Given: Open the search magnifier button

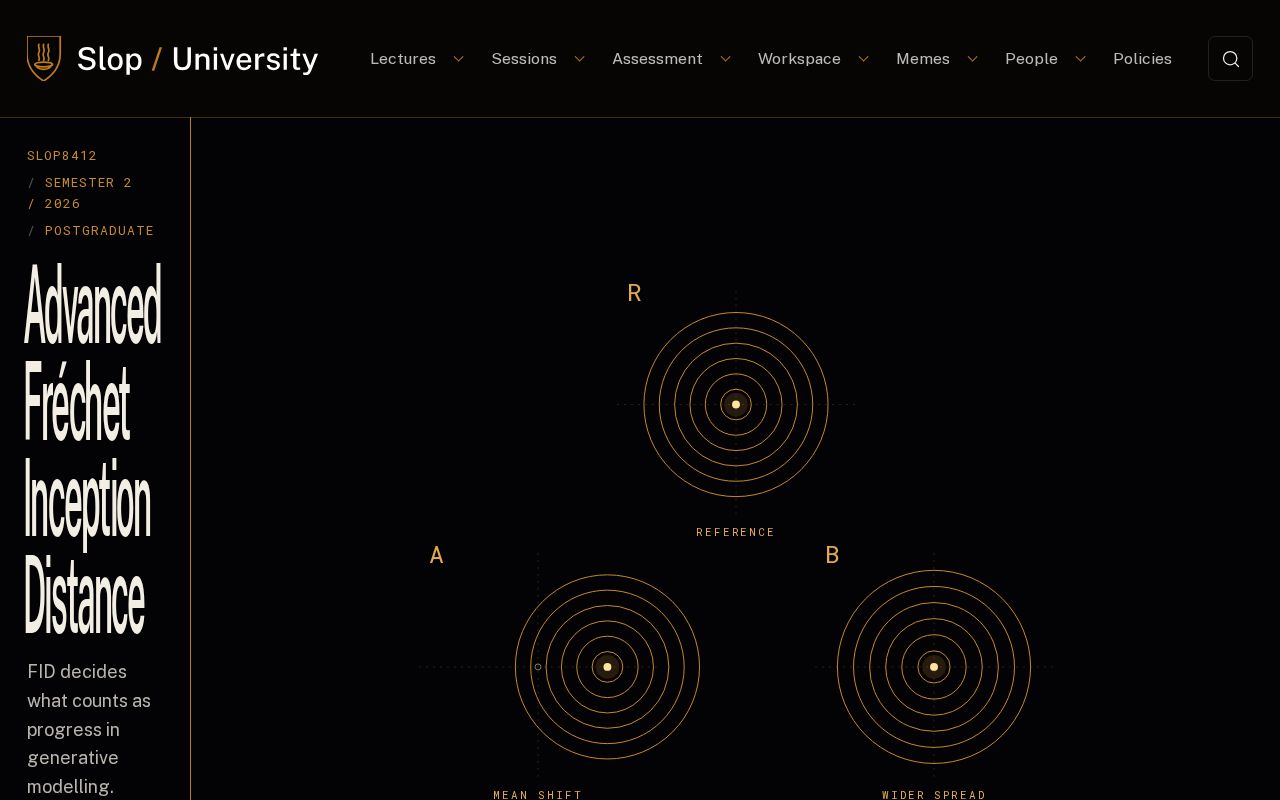Looking at the screenshot, I should pyautogui.click(x=1230, y=59).
